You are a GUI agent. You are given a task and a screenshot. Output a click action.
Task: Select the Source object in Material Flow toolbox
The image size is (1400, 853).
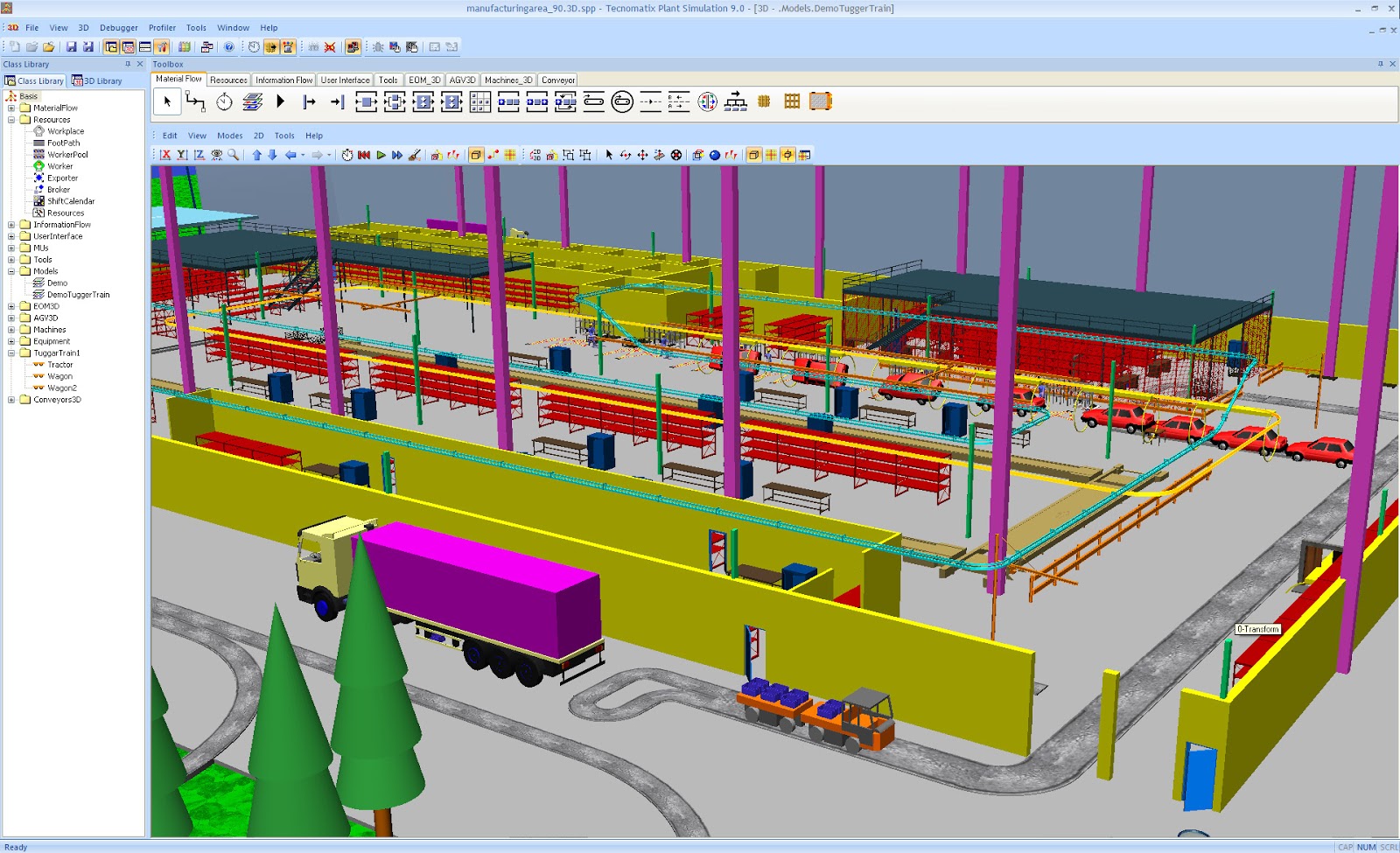(308, 101)
